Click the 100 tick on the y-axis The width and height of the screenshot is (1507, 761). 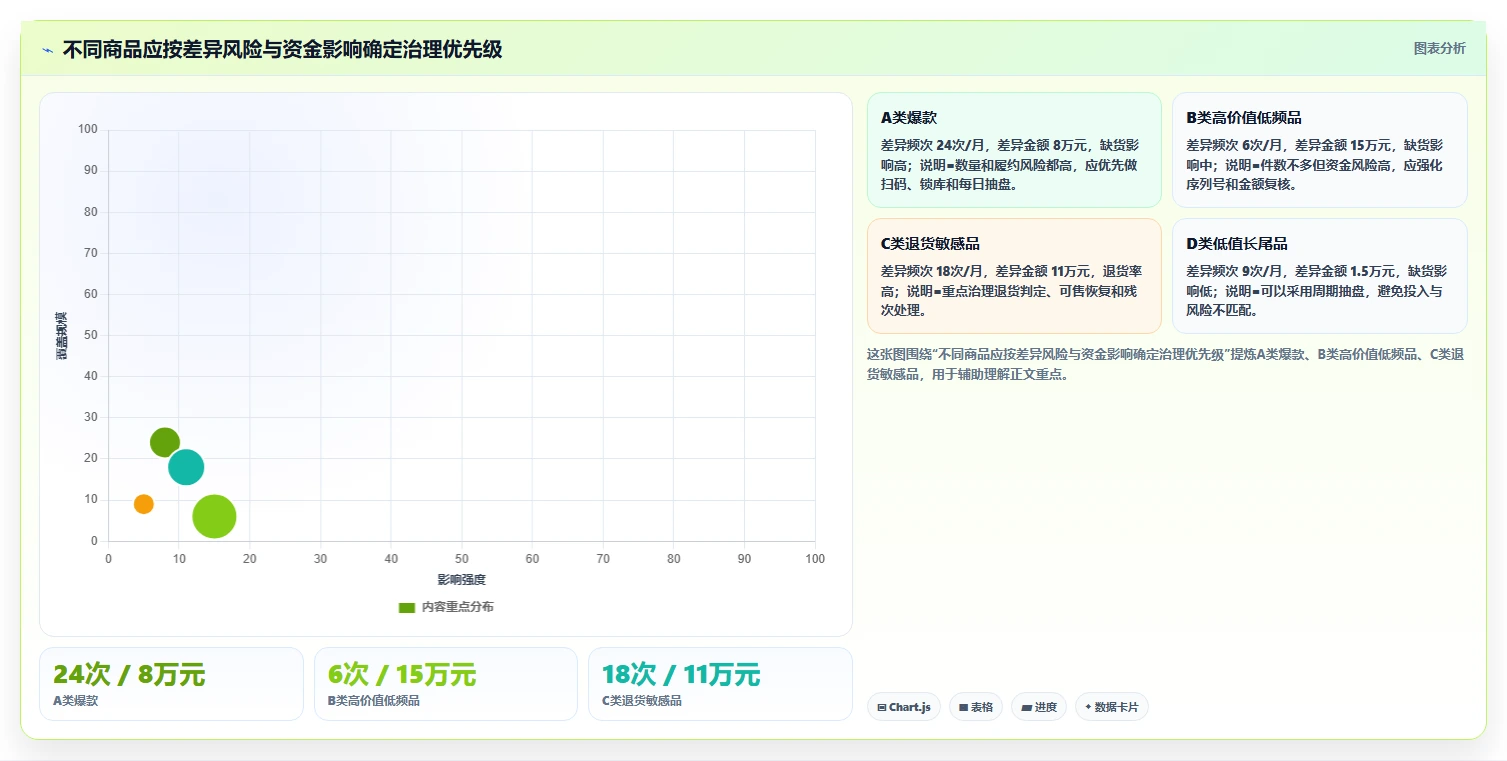coord(88,129)
